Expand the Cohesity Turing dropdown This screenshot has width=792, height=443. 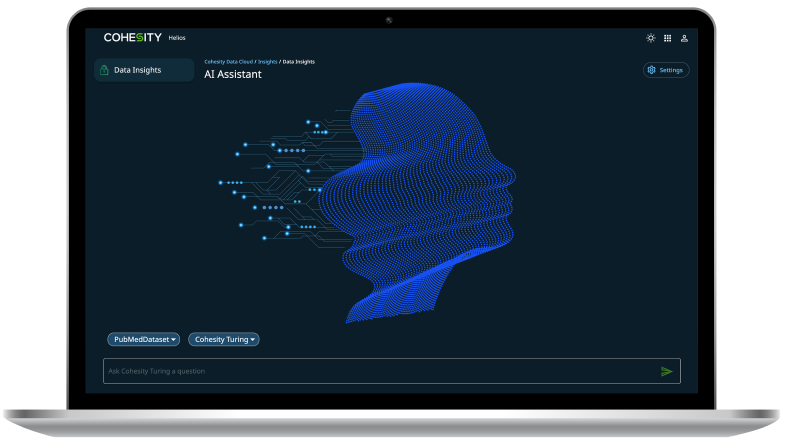coord(224,339)
